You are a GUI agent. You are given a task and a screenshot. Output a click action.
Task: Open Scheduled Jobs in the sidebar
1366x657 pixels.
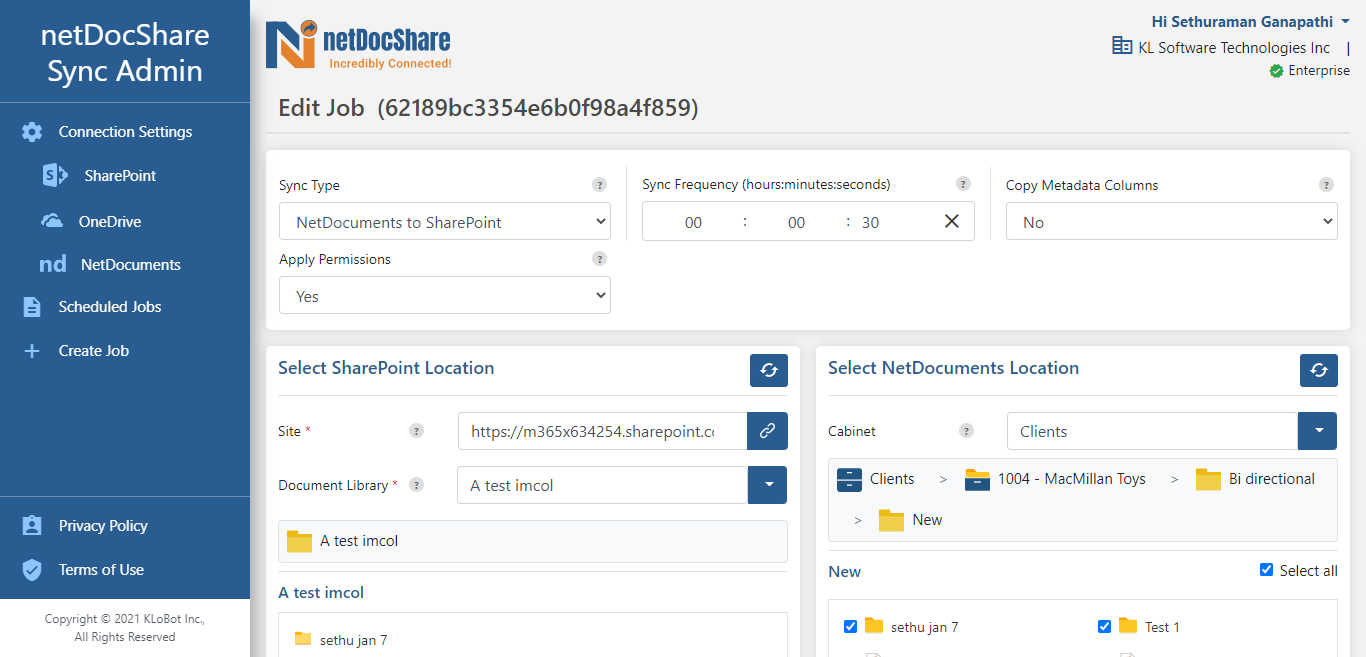pyautogui.click(x=110, y=307)
